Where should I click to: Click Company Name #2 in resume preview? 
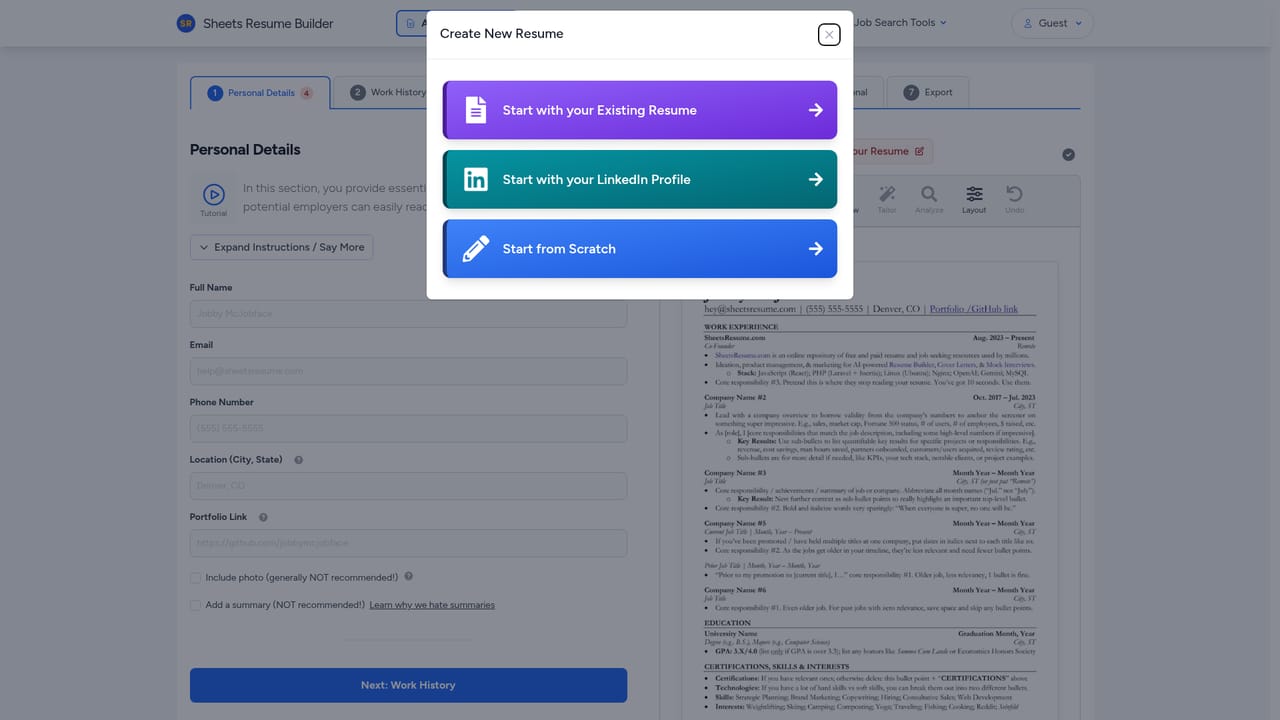735,397
